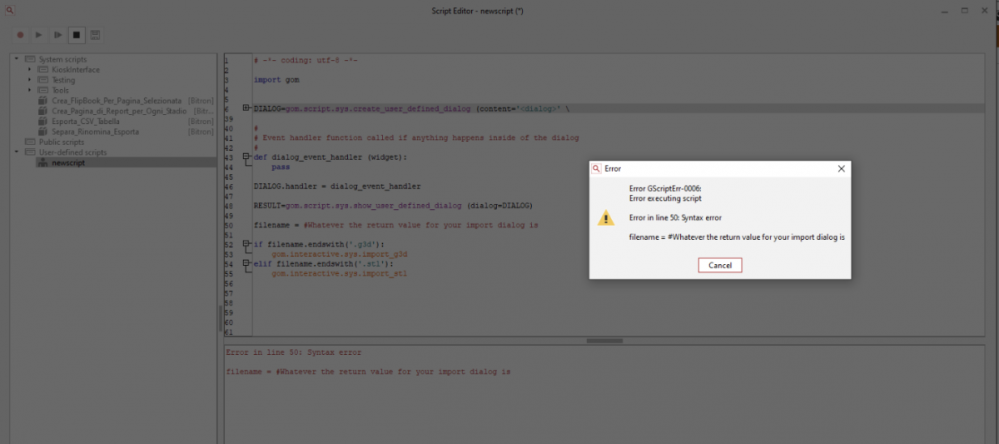Select the Tools folder row
The height and width of the screenshot is (444, 999).
tap(61, 90)
